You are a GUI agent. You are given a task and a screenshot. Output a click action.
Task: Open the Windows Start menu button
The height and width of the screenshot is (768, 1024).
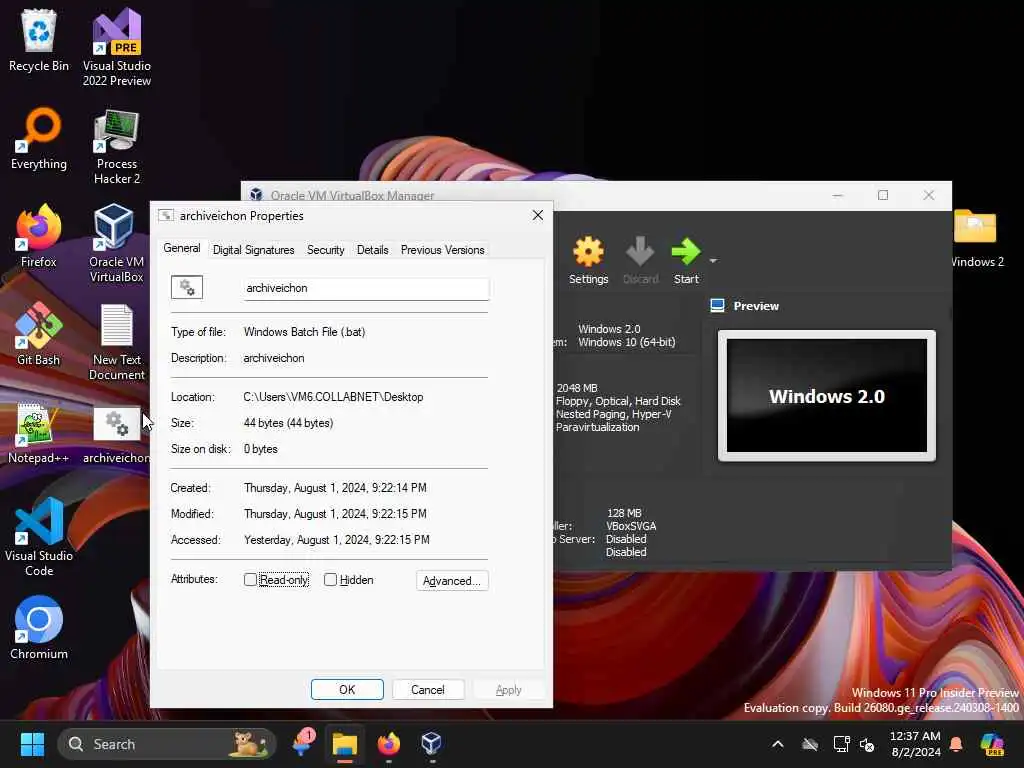click(x=32, y=744)
